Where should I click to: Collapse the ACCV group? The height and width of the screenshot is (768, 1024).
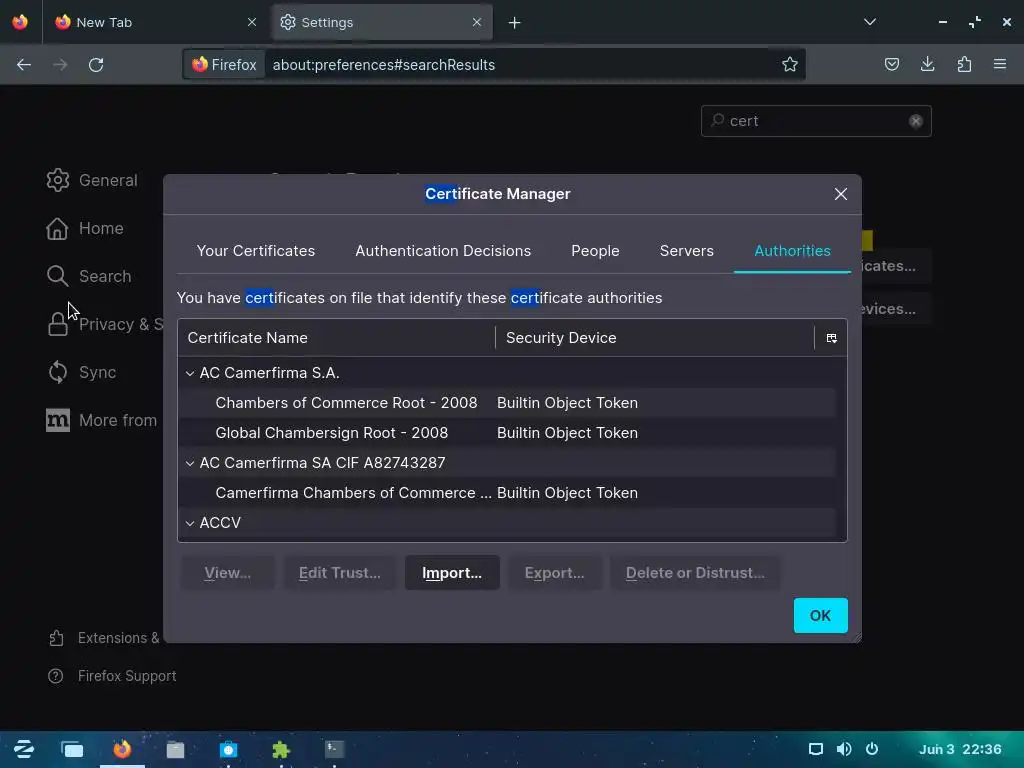tap(190, 524)
